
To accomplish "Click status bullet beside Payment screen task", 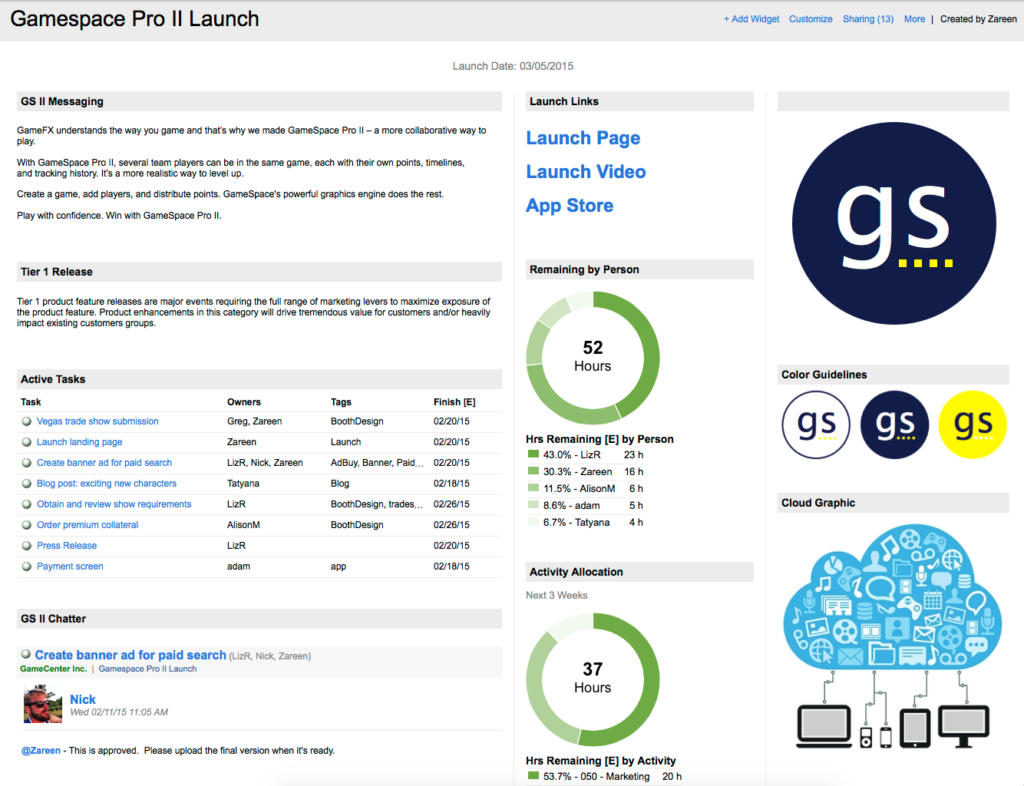I will 27,567.
